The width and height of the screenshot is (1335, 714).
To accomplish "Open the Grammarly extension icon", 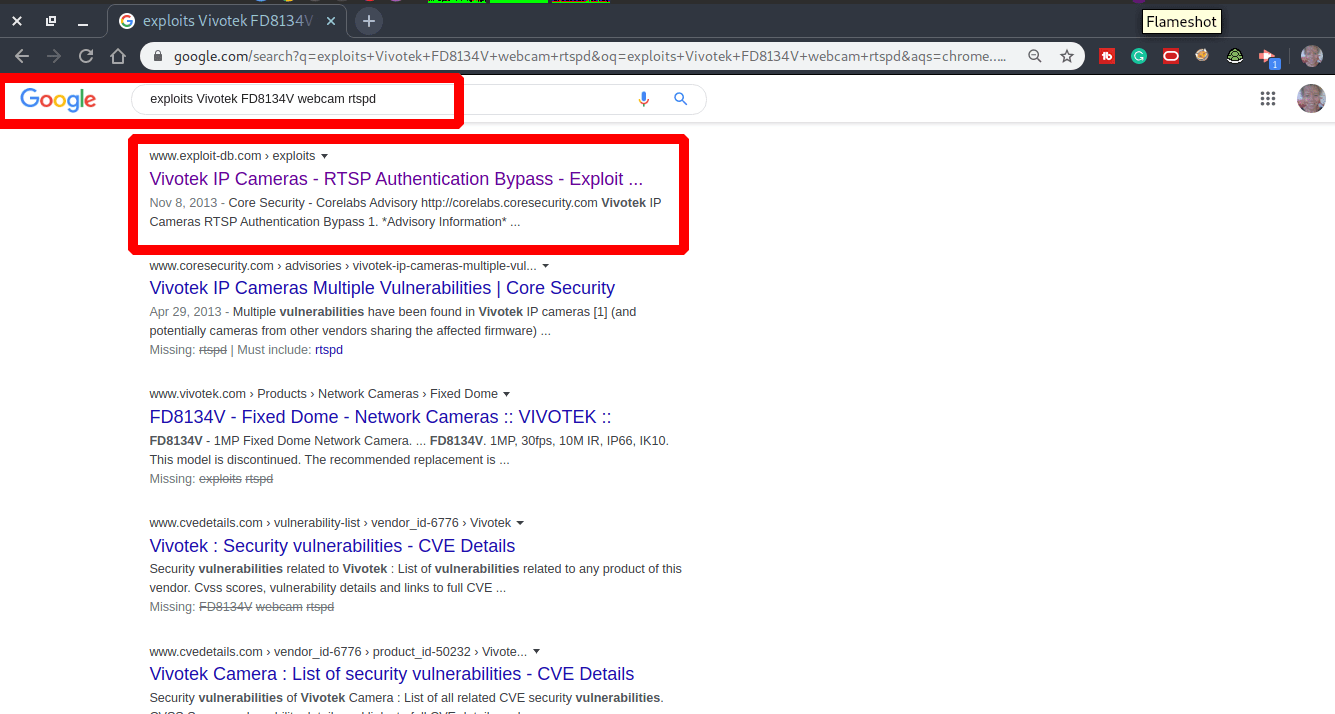I will [1139, 57].
